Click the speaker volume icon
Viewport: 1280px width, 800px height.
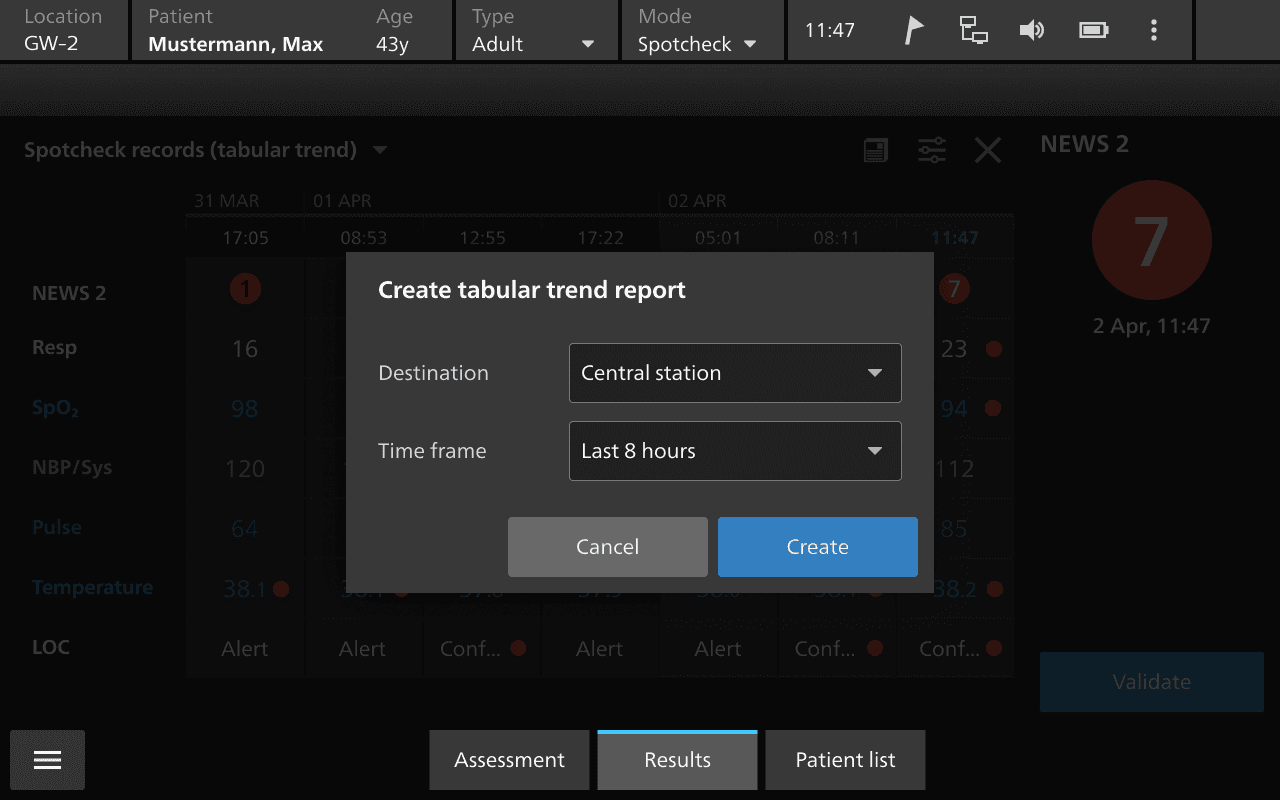[1032, 30]
